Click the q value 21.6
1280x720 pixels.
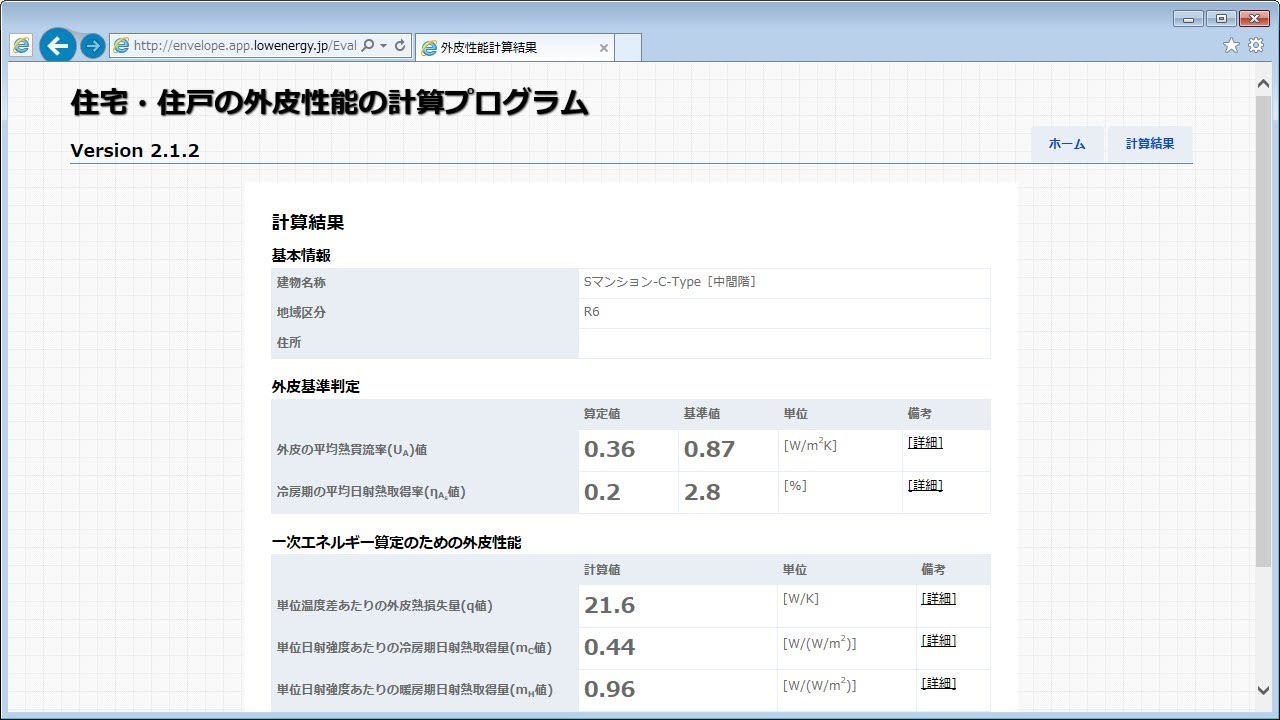tap(610, 605)
